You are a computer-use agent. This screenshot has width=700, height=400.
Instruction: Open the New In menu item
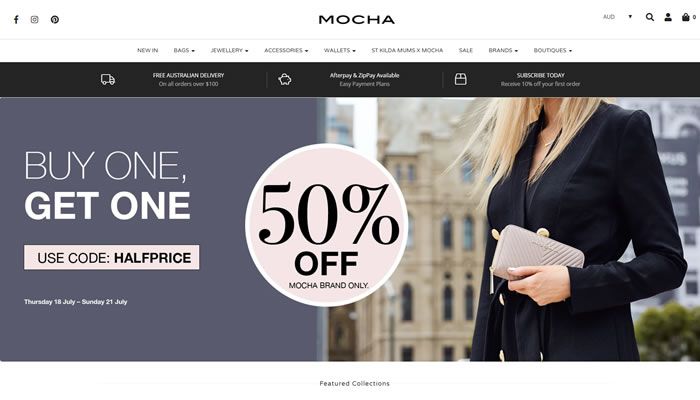pos(147,50)
